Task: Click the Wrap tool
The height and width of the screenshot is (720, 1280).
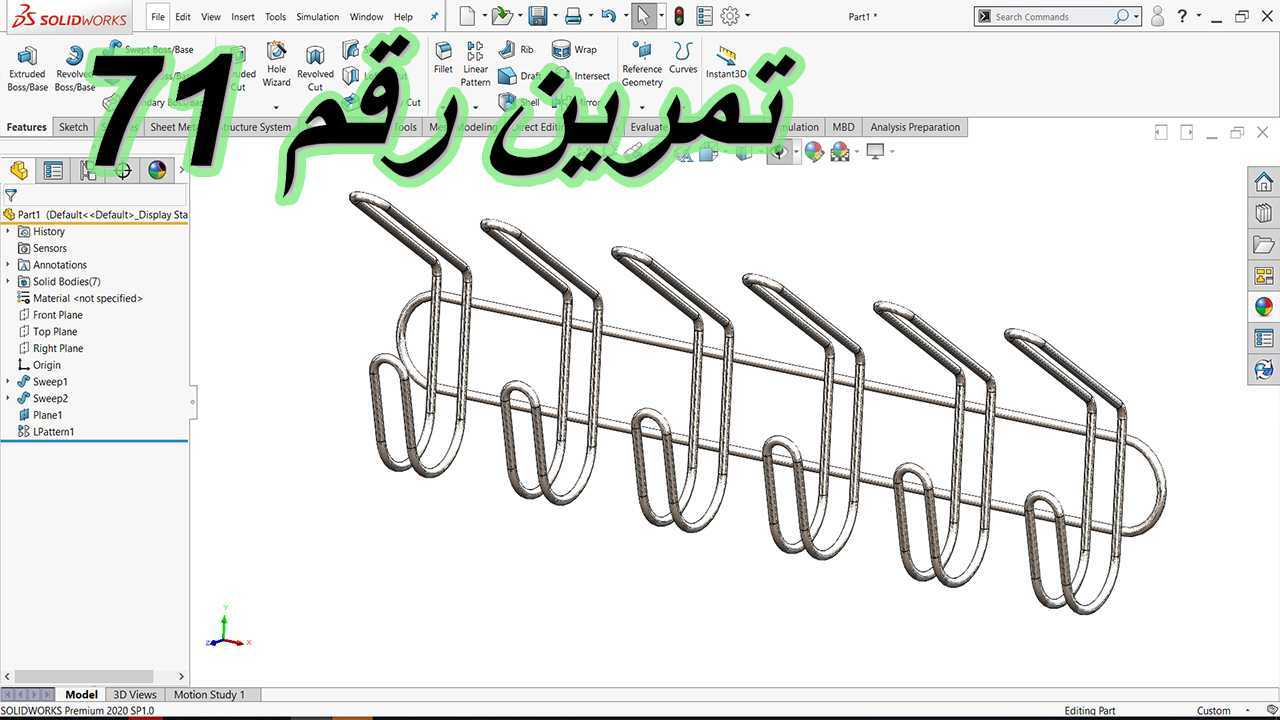Action: tap(574, 49)
